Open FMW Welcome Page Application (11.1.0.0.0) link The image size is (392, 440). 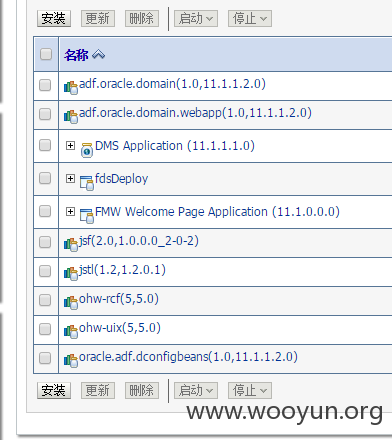pos(217,212)
